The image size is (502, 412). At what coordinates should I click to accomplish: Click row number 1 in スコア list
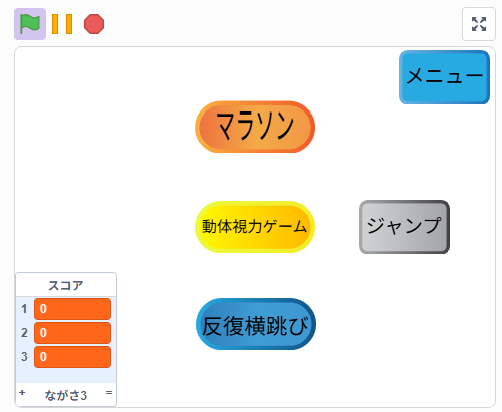(x=24, y=309)
